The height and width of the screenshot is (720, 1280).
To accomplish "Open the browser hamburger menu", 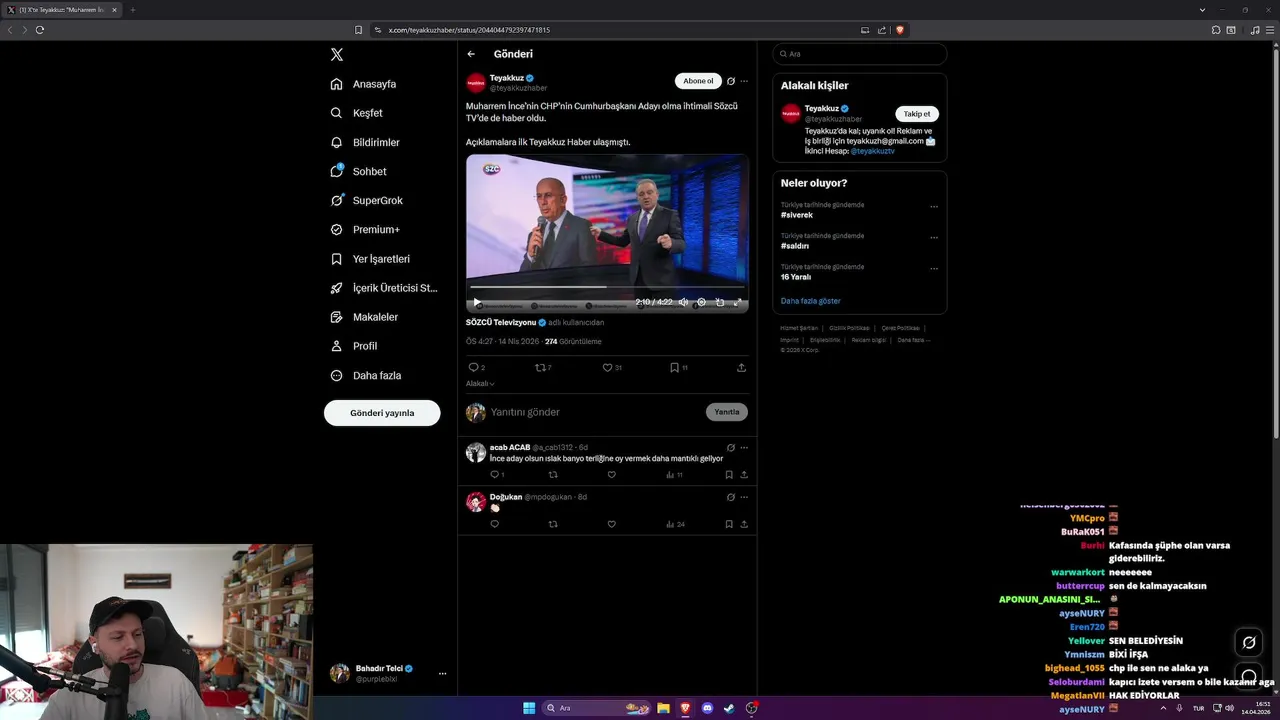I will tap(1269, 30).
